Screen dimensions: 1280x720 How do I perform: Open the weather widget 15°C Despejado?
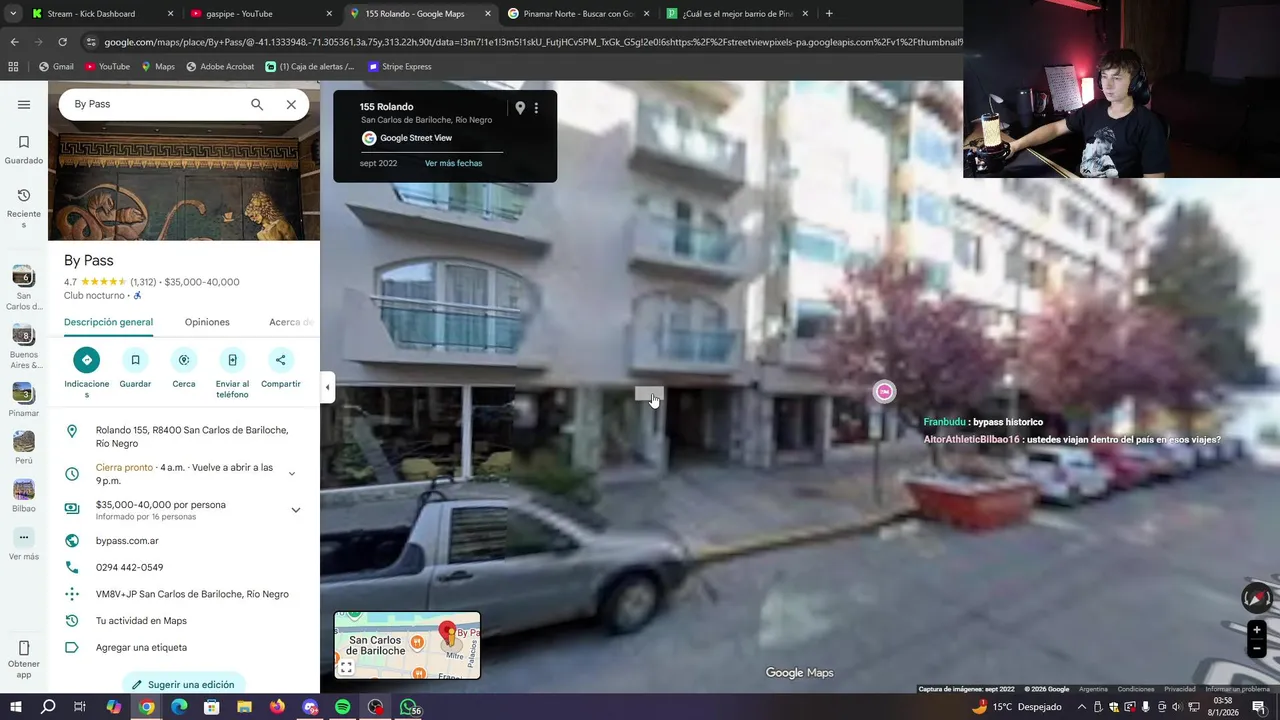pos(1017,707)
